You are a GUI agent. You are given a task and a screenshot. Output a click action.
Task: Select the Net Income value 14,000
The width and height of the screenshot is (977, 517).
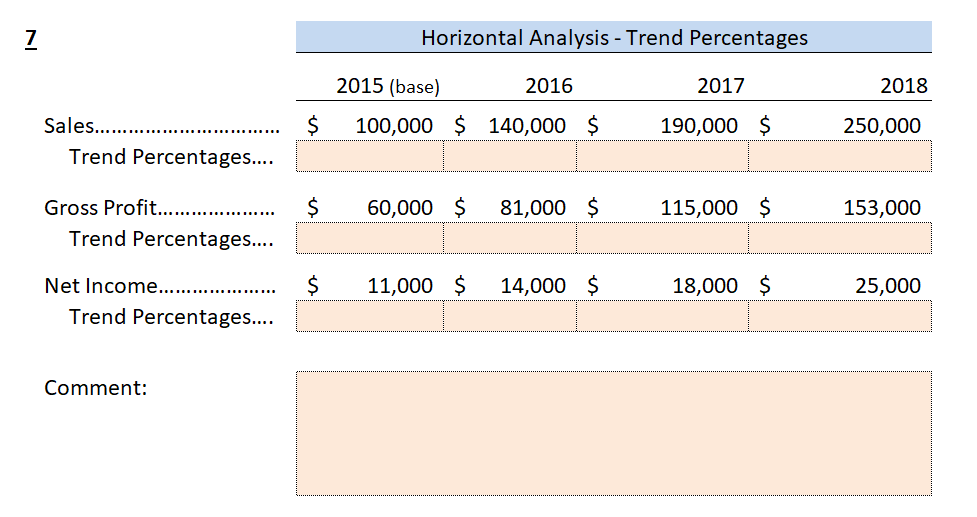[x=533, y=286]
